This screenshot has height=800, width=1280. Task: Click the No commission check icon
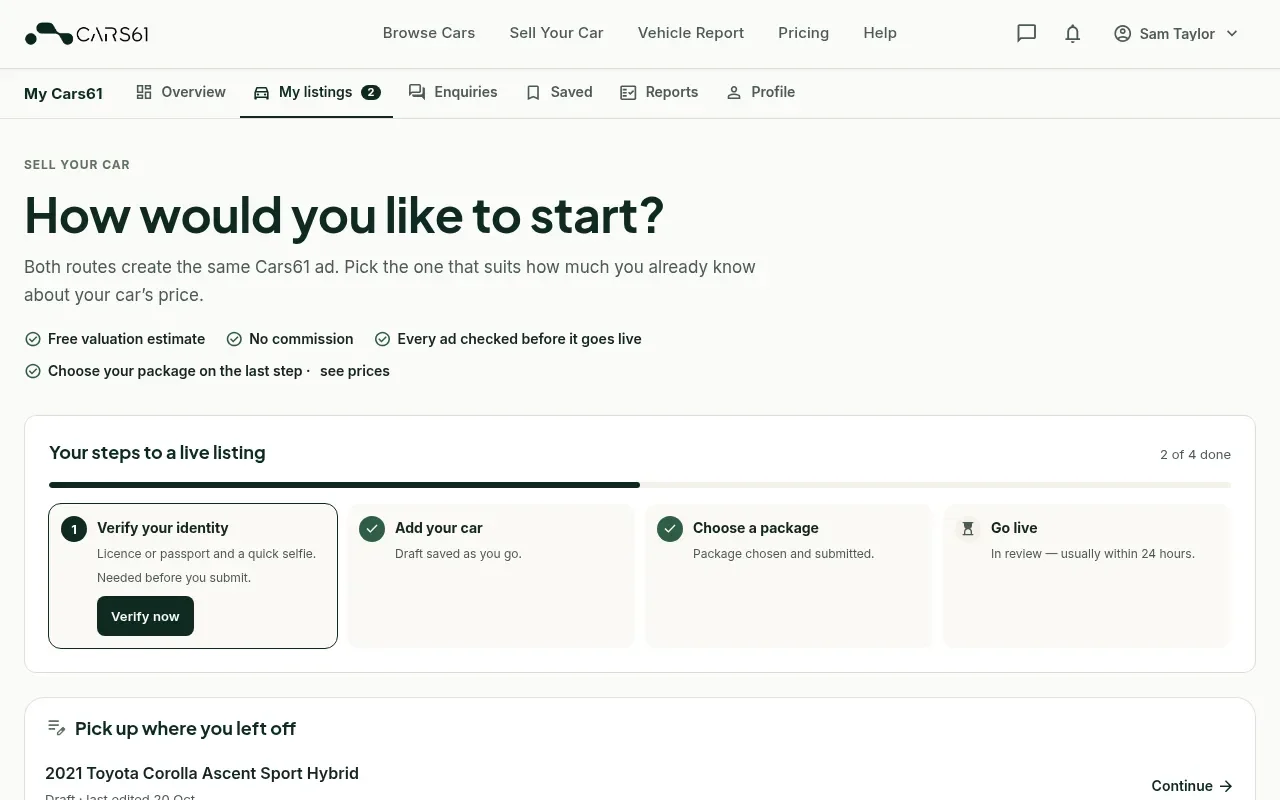234,339
